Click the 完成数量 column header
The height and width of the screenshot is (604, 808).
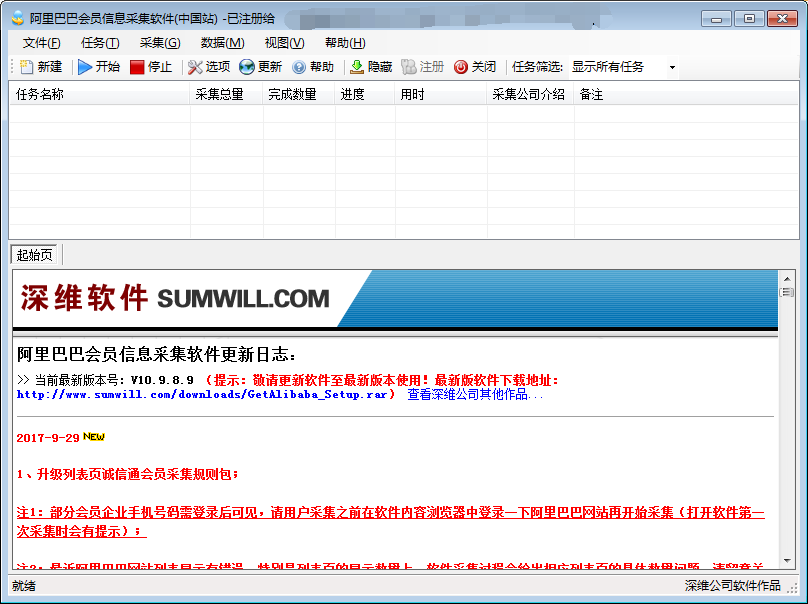(x=299, y=94)
